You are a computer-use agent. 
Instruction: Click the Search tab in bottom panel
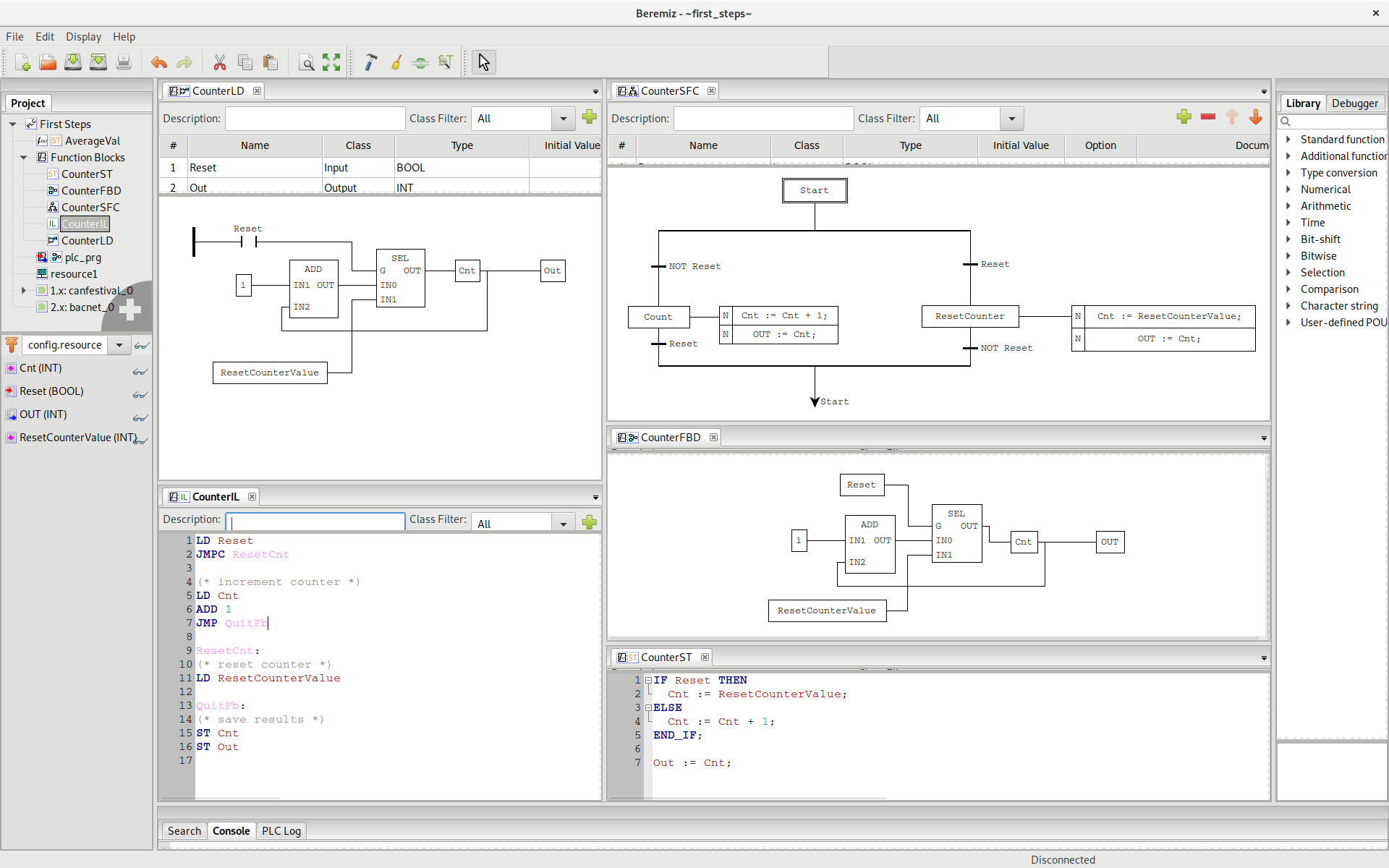pyautogui.click(x=182, y=830)
